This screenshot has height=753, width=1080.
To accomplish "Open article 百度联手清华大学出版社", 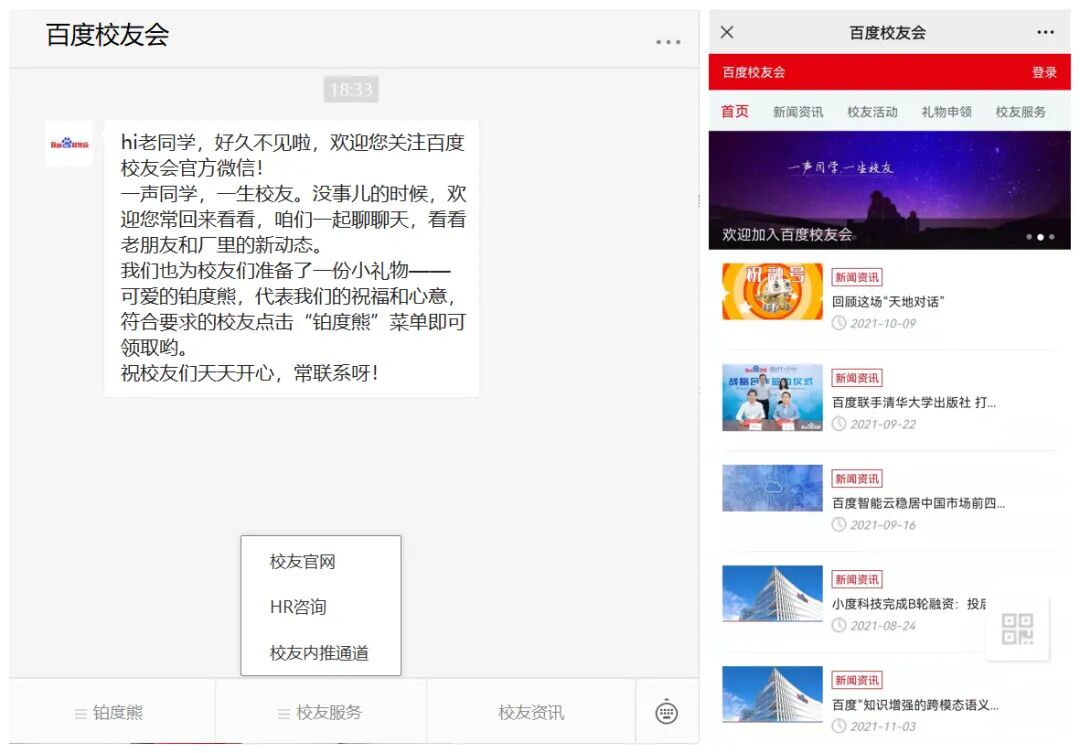I will 913,402.
